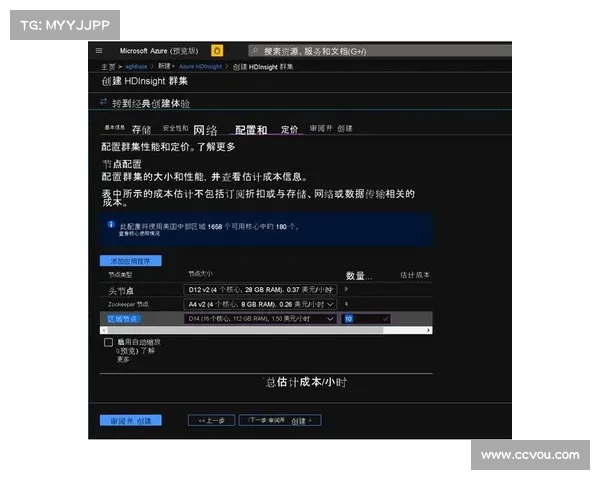Click the yellow preview bug icon
Screen dimensions: 600x480
[x=217, y=51]
